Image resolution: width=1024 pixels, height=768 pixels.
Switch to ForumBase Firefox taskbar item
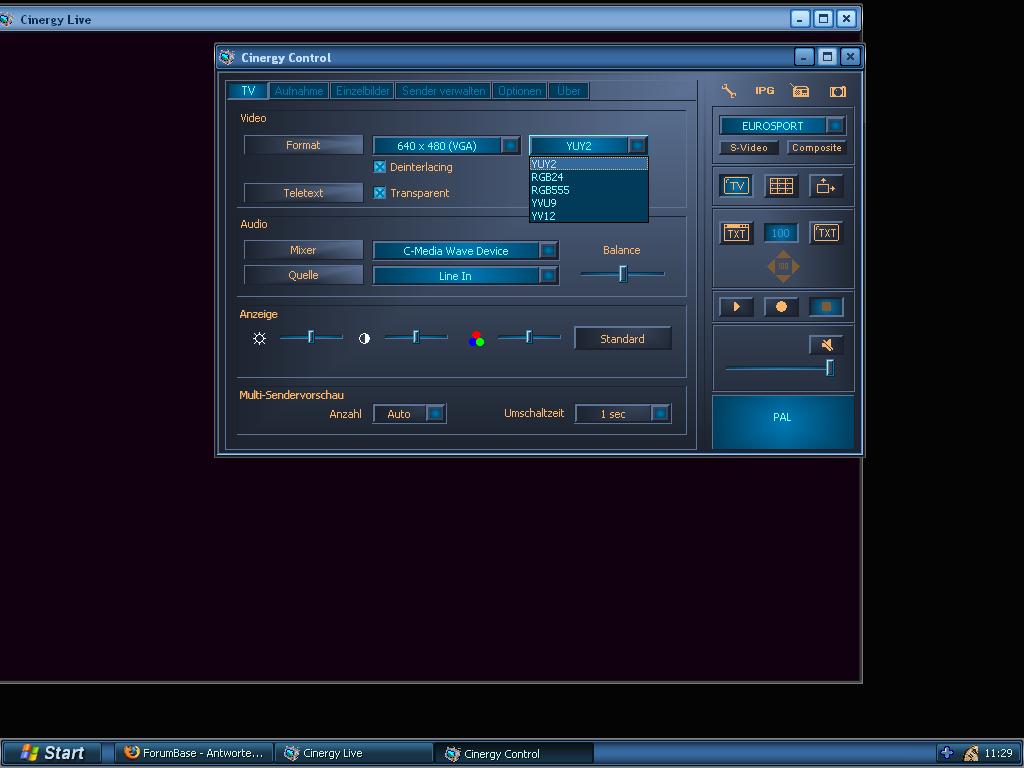click(x=193, y=753)
